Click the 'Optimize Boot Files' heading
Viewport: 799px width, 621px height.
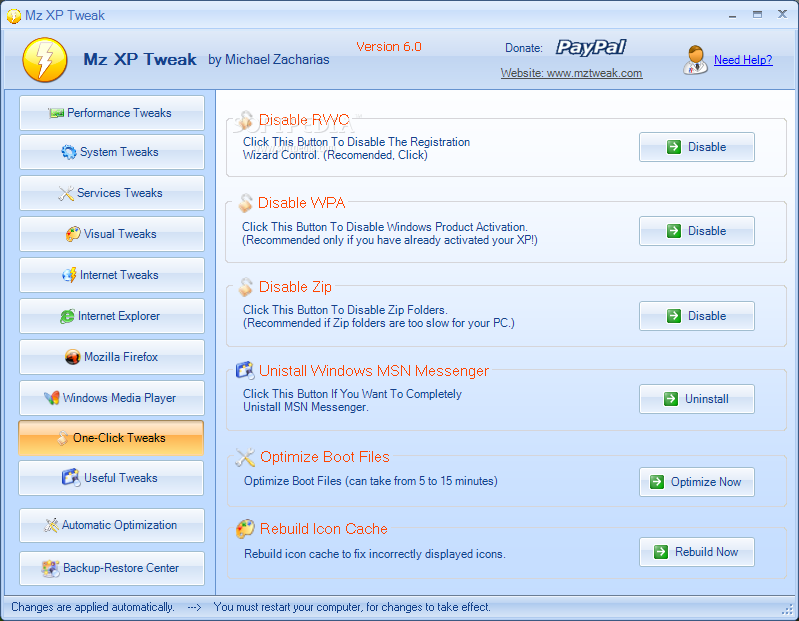pos(325,457)
